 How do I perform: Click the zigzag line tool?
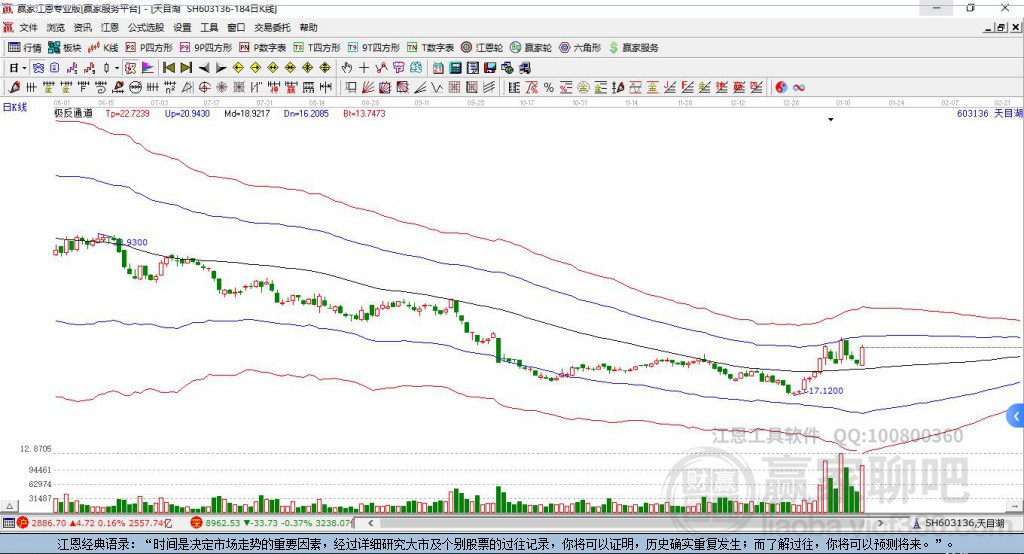point(437,87)
